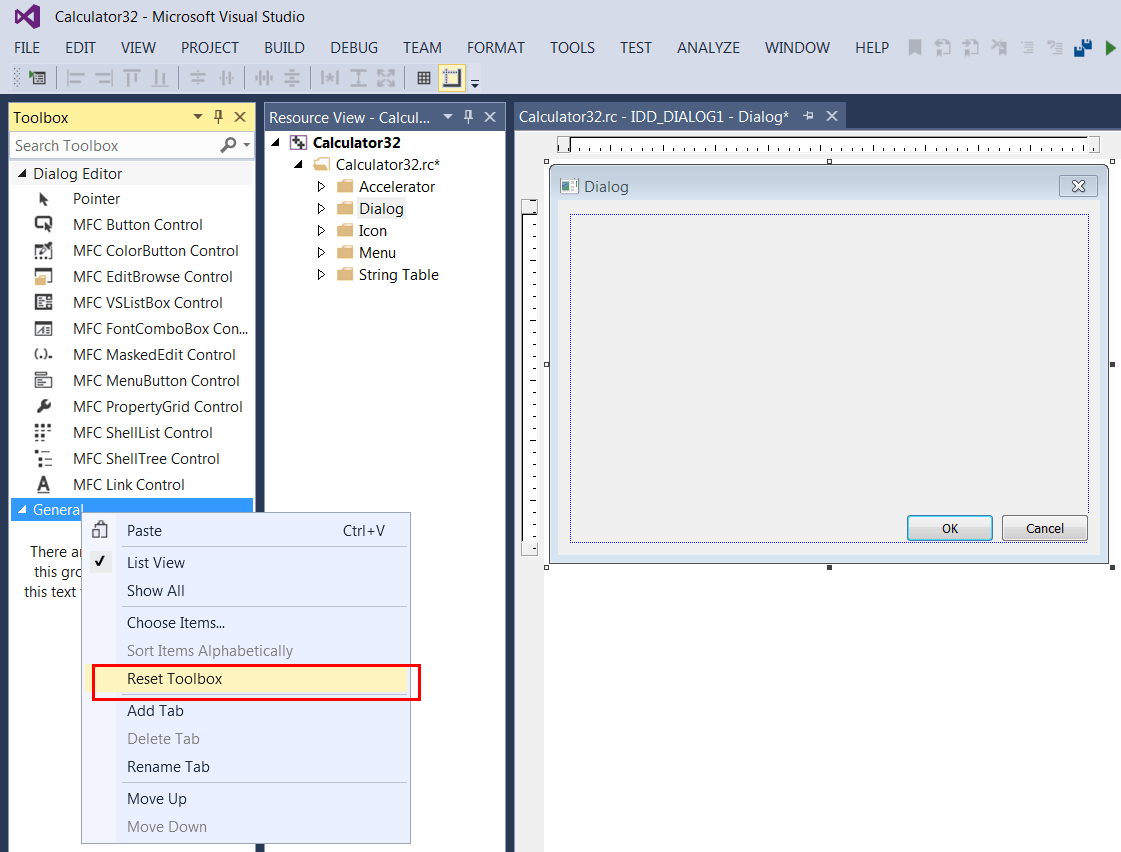Open Resource View window position dropdown
1121x852 pixels.
[x=448, y=117]
